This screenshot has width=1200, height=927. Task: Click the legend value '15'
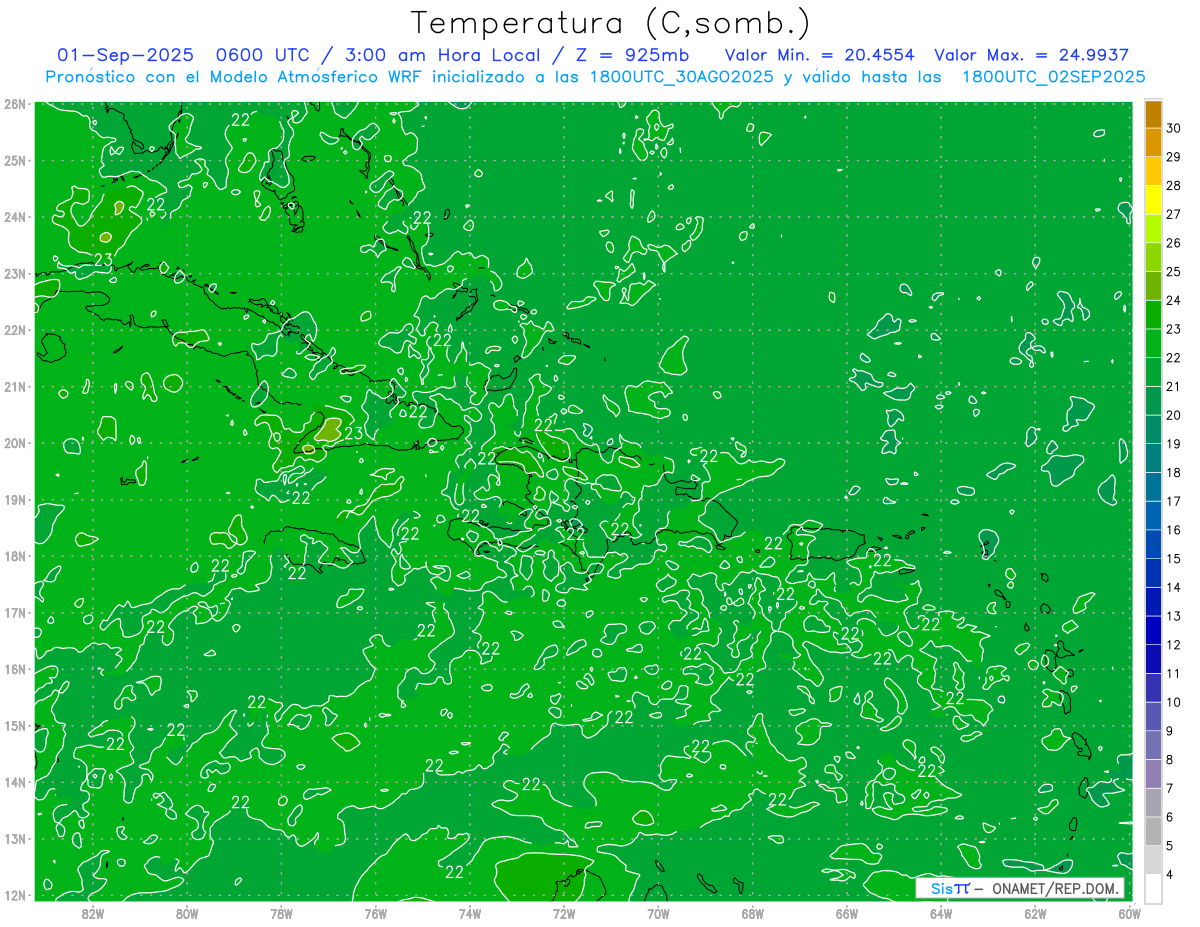click(1173, 558)
